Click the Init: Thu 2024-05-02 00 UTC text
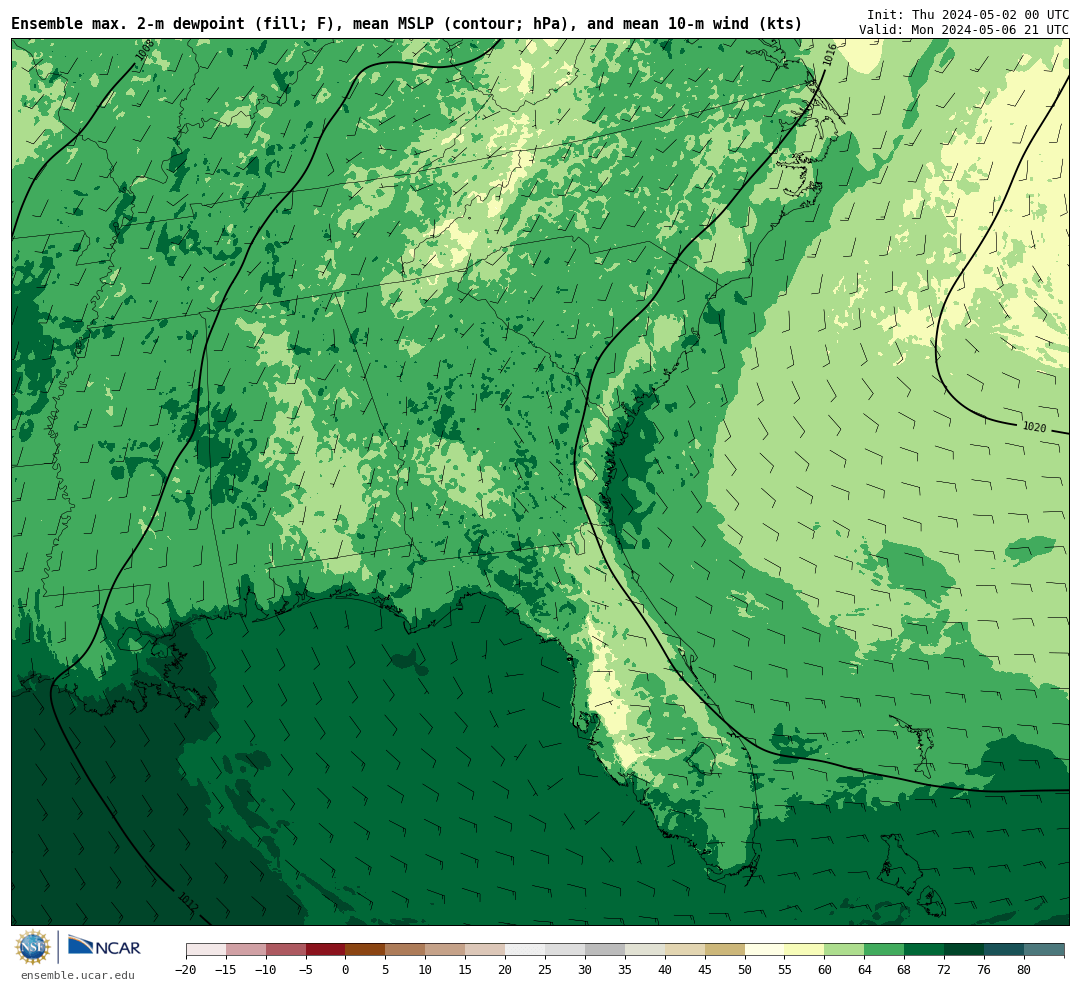1080x988 pixels. (968, 14)
